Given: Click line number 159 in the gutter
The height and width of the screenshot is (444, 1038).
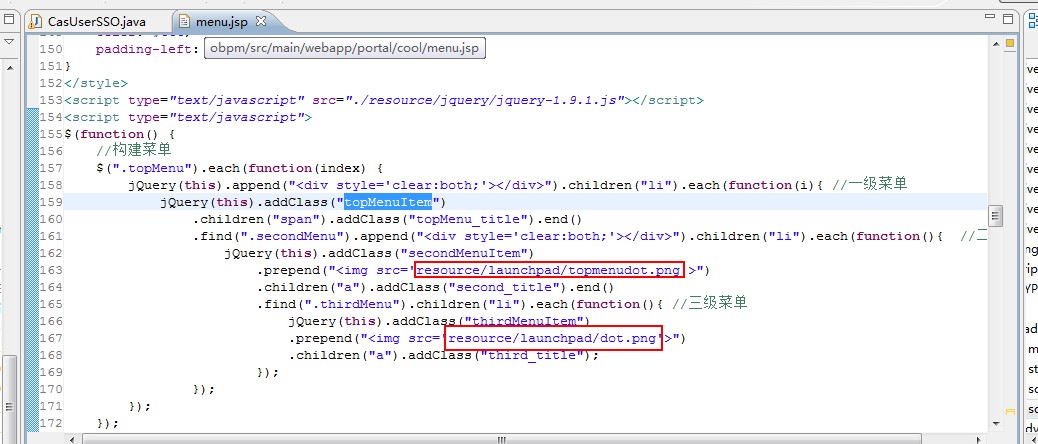Looking at the screenshot, I should [51, 202].
